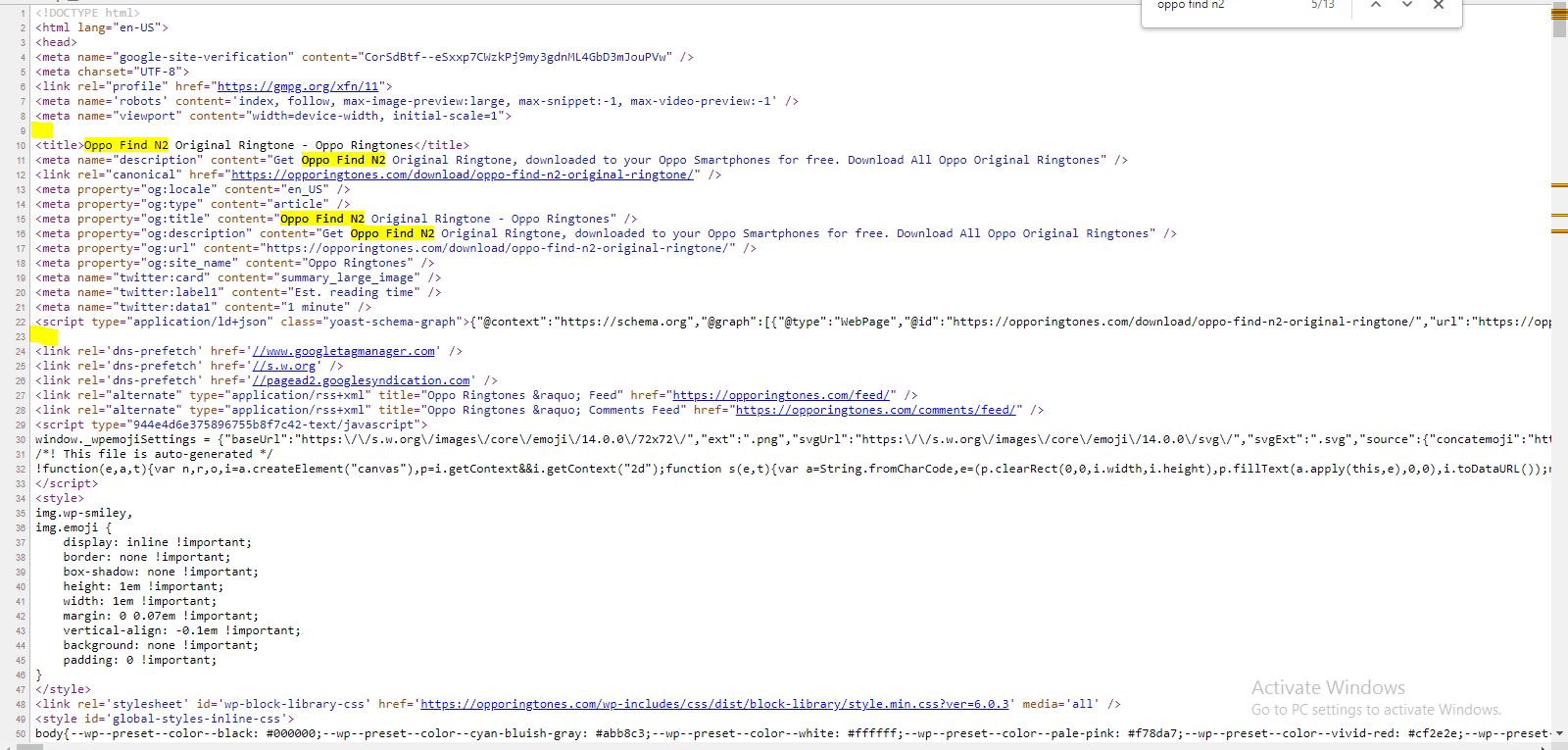Open the gmpg.org/xfn/11 profile link

point(298,86)
